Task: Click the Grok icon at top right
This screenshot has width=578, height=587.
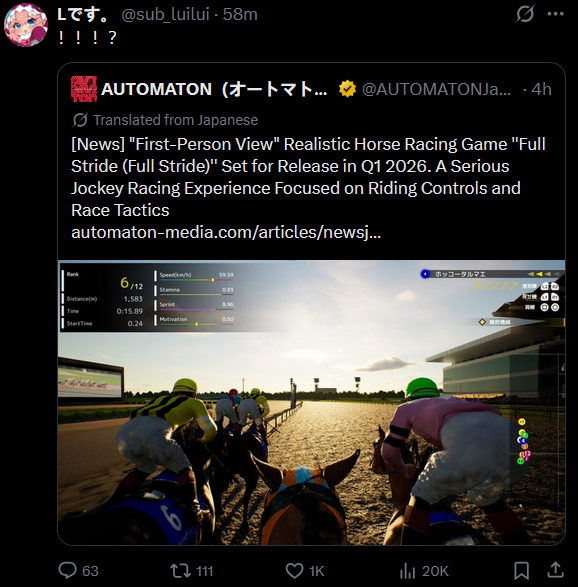Action: point(524,14)
